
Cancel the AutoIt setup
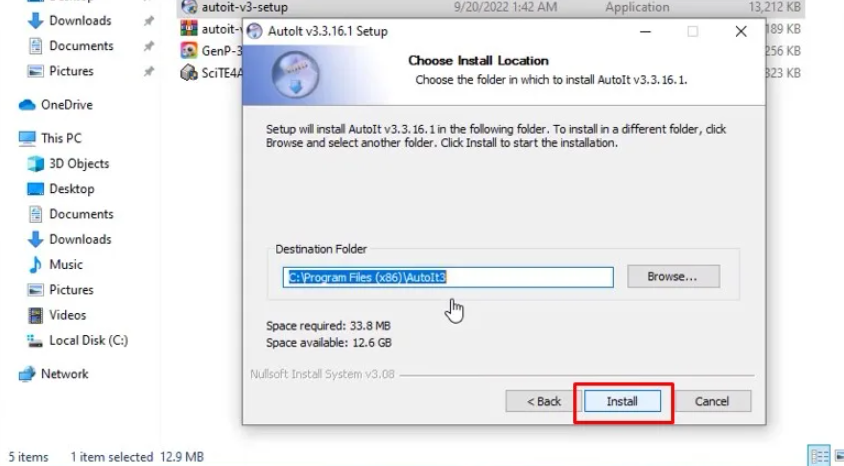(712, 401)
